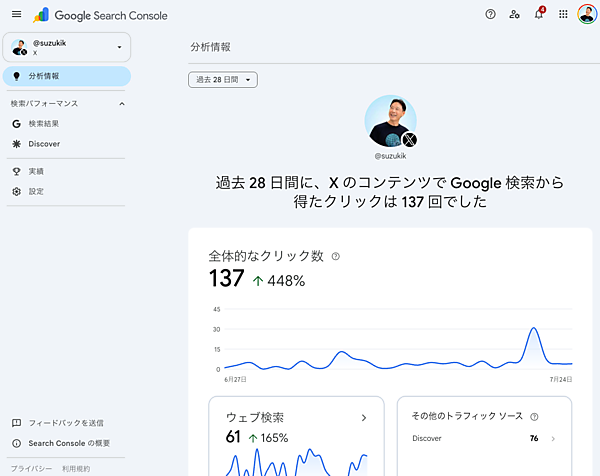Click the info icon for Search Console の概要
Screen dimensions: 600x476
pos(16,443)
